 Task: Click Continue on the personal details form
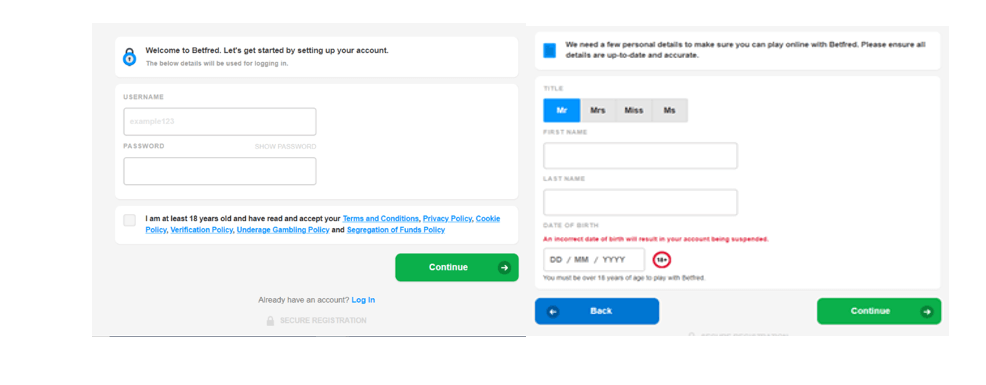879,311
